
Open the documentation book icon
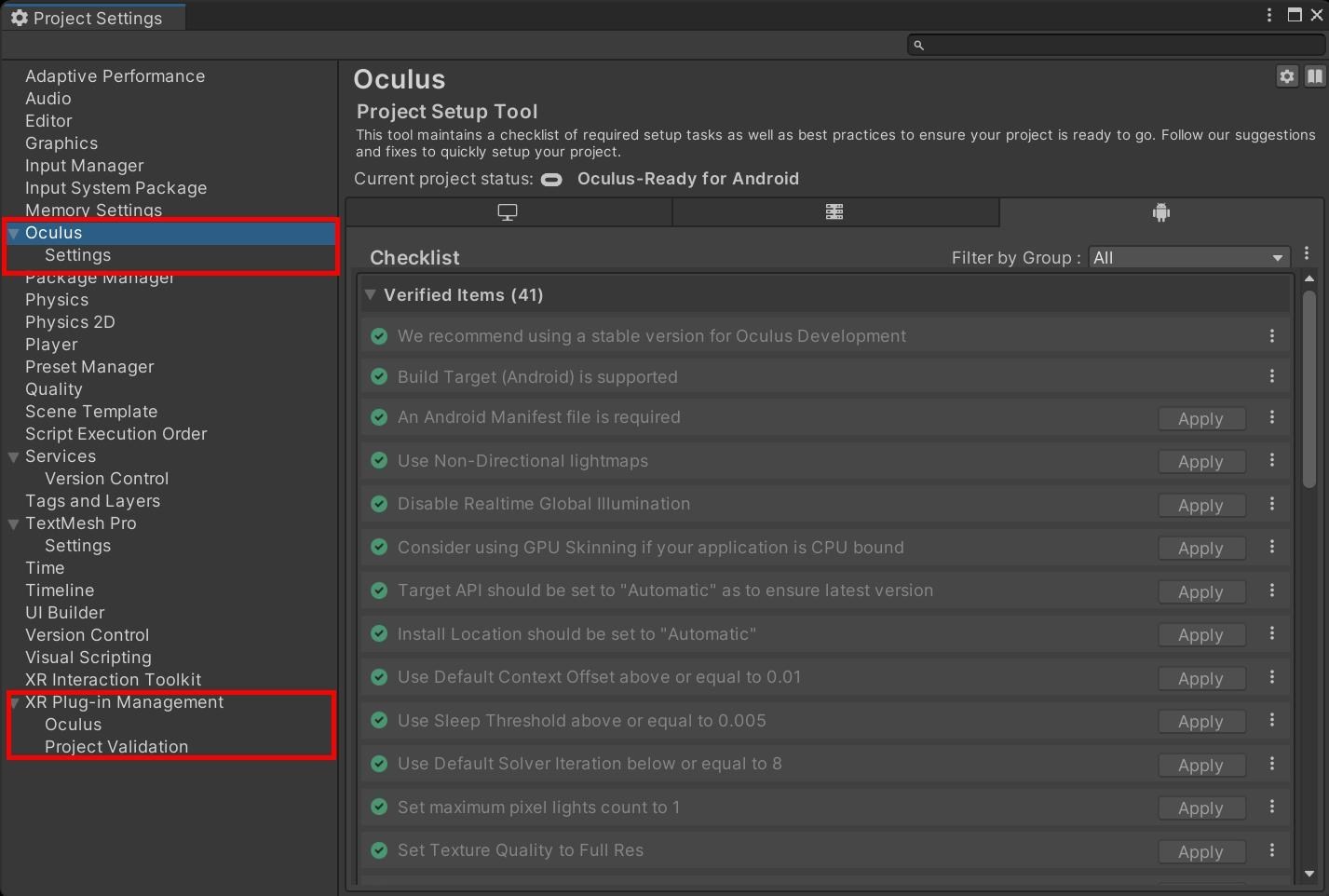pos(1314,77)
